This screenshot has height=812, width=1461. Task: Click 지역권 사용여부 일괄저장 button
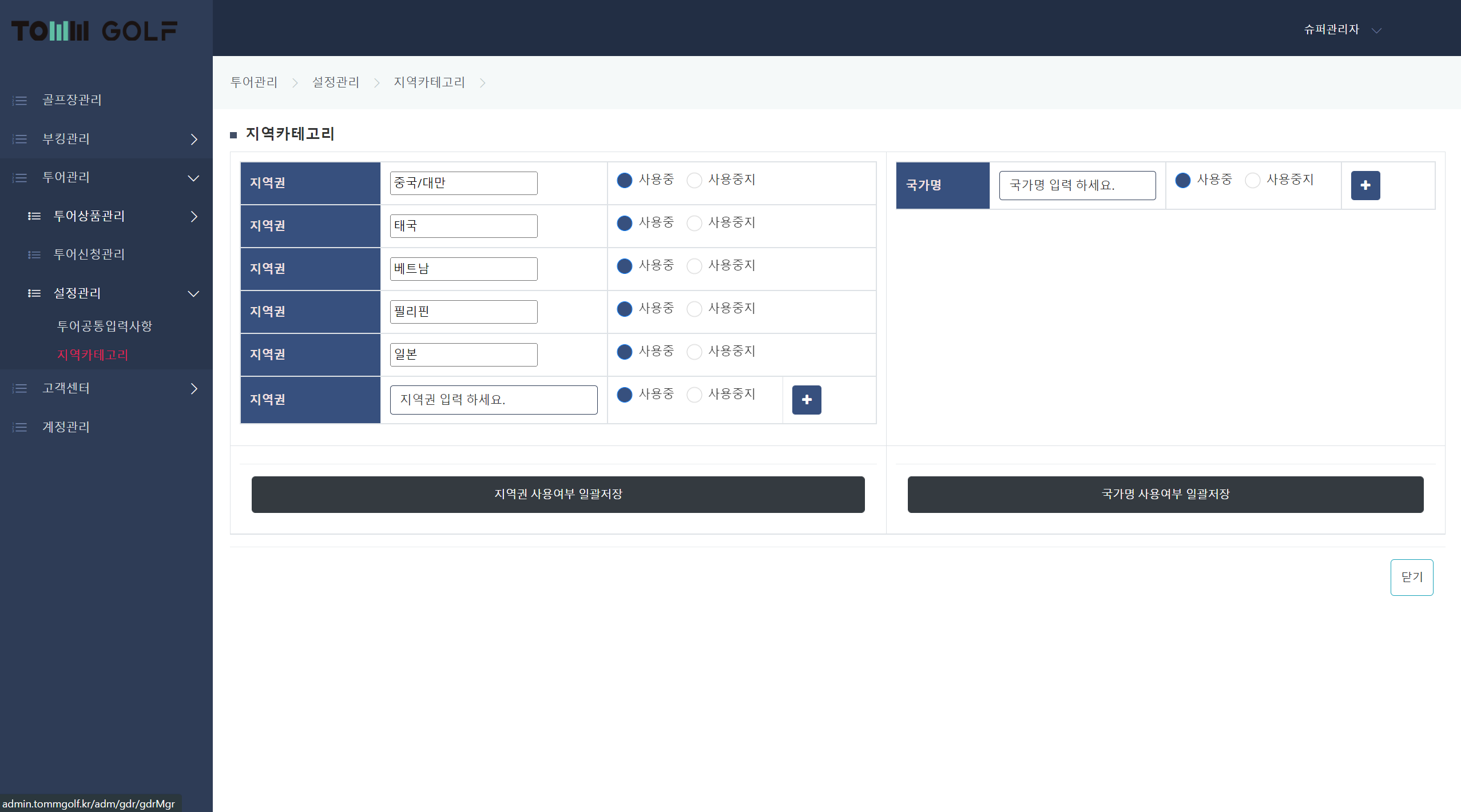click(558, 494)
